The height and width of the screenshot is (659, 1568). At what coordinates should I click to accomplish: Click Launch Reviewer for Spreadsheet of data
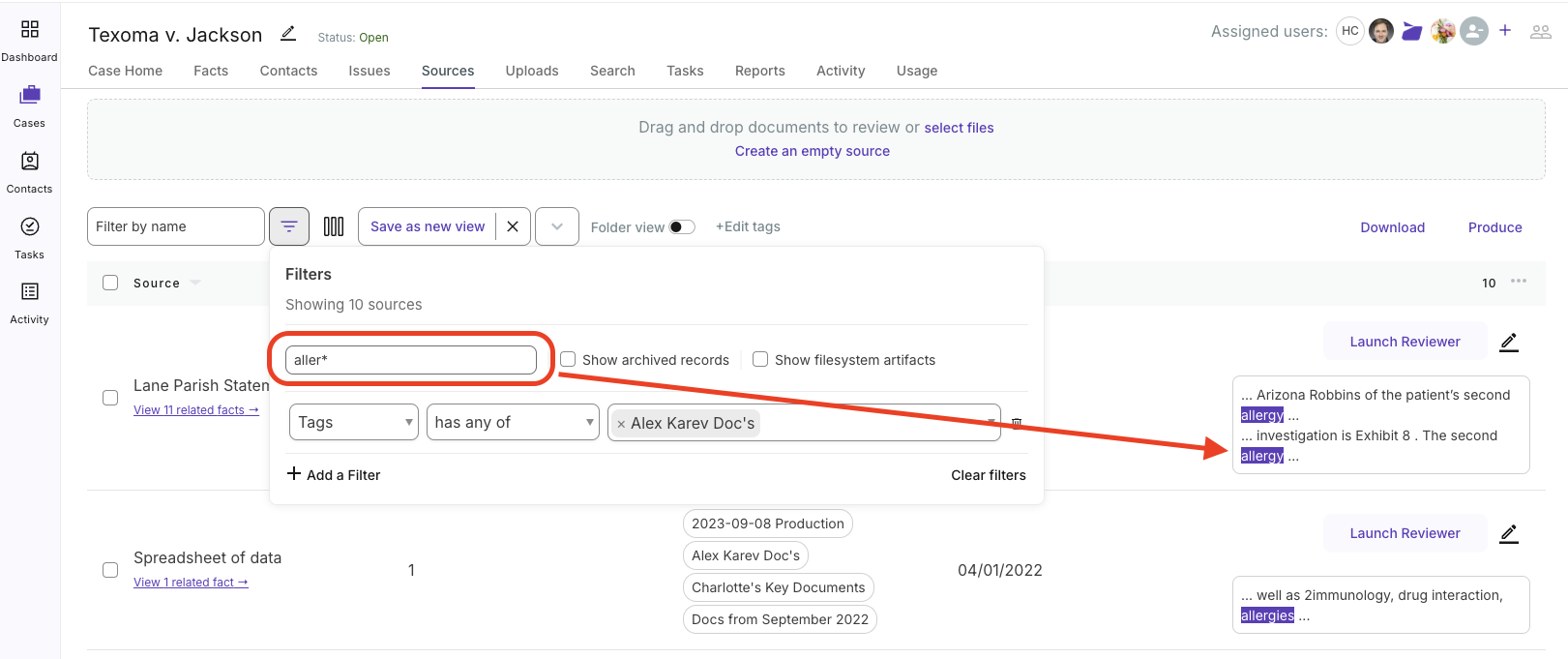[1405, 533]
